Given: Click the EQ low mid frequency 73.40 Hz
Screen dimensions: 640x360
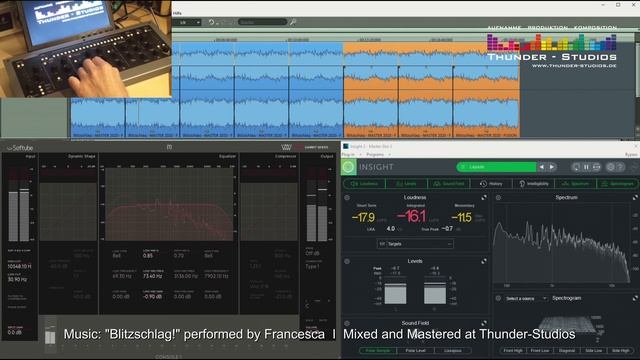Looking at the screenshot, I should (x=152, y=276).
